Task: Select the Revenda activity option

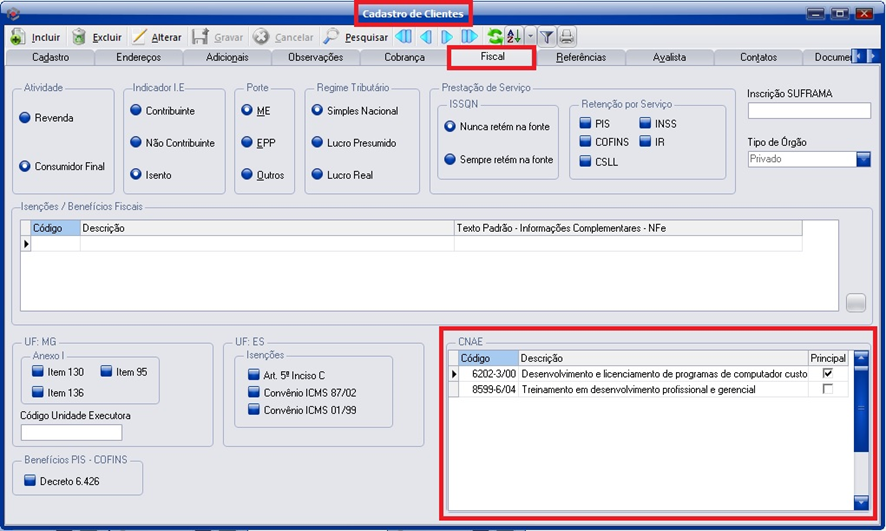Action: click(26, 118)
